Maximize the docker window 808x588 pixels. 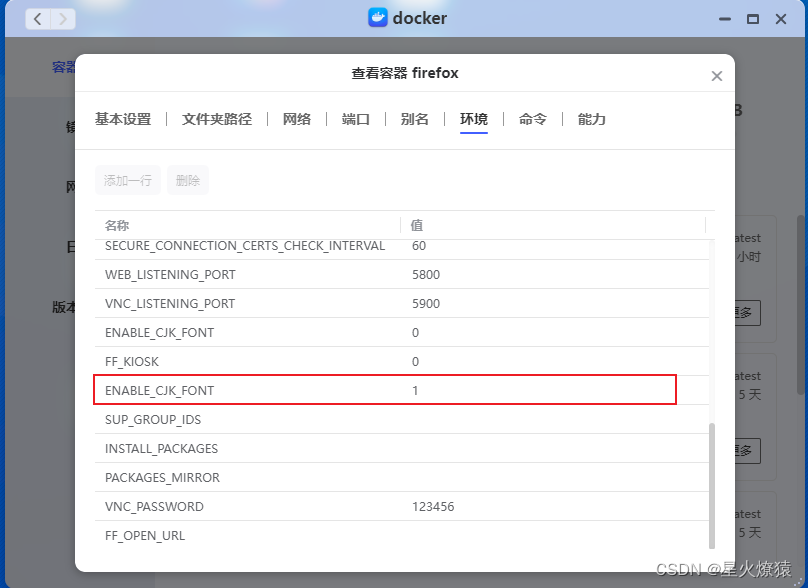point(753,20)
